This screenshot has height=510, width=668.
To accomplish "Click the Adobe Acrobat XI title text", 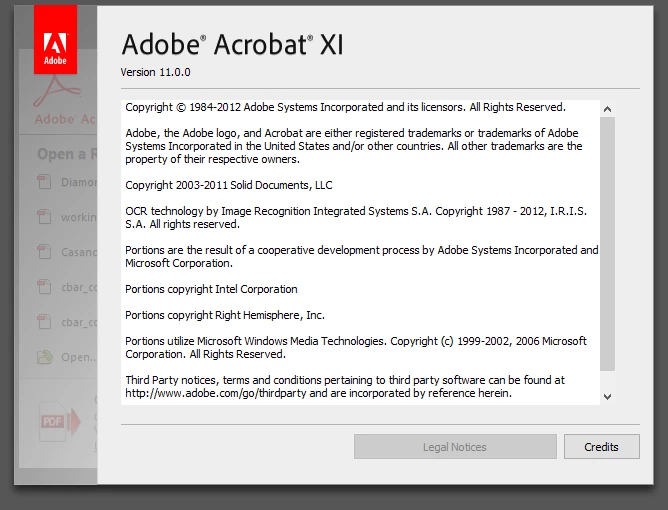I will tap(232, 44).
